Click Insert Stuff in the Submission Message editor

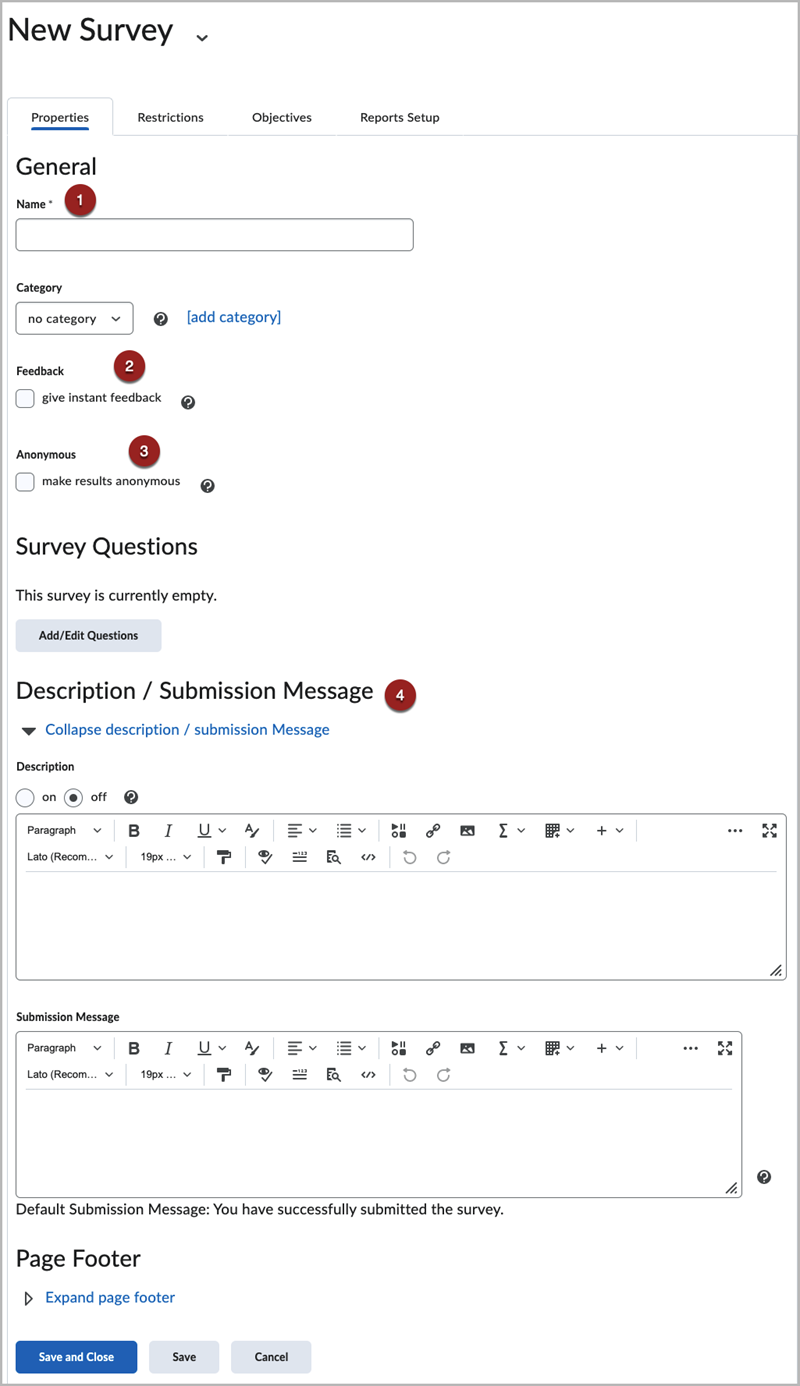(399, 1048)
